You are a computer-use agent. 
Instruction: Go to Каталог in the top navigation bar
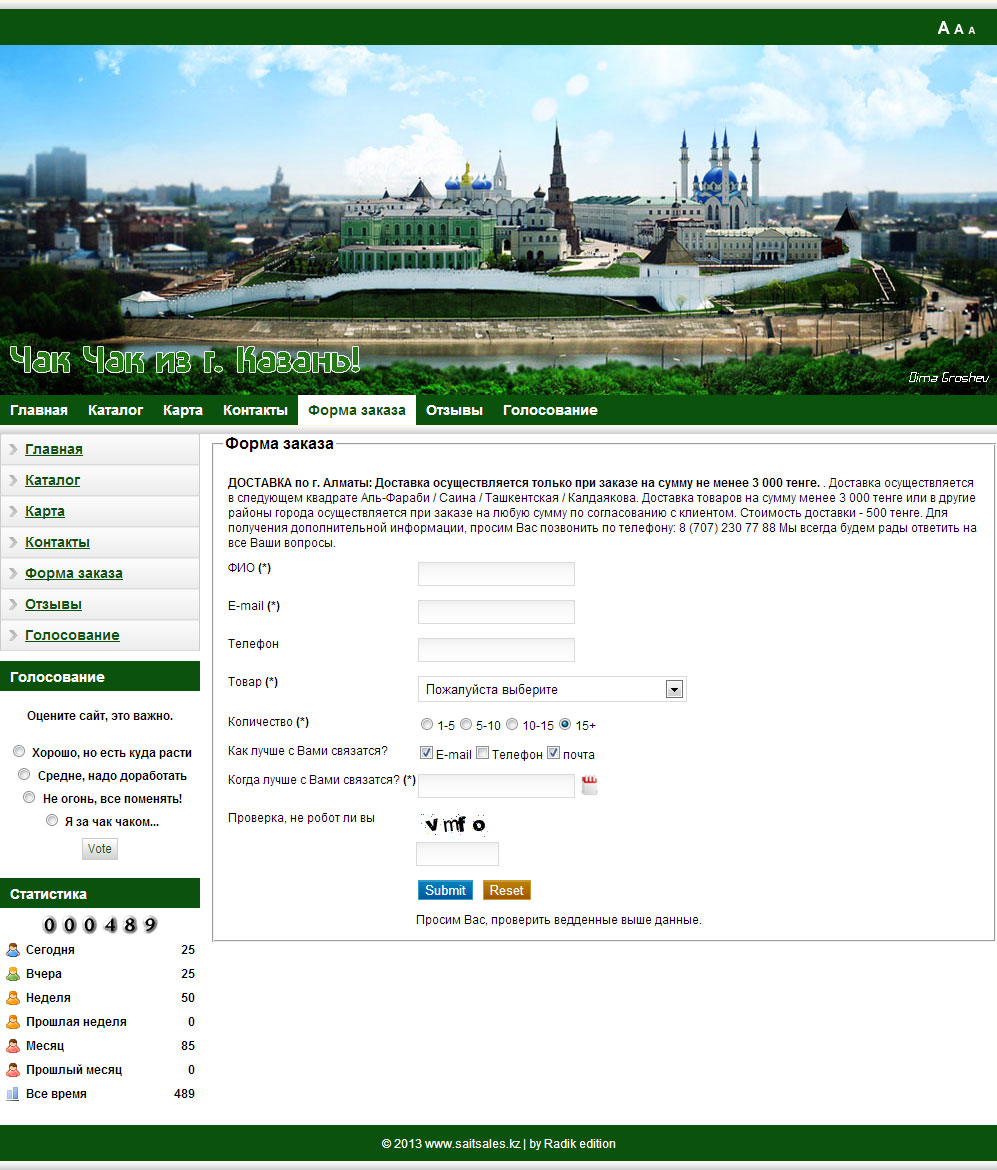tap(115, 410)
